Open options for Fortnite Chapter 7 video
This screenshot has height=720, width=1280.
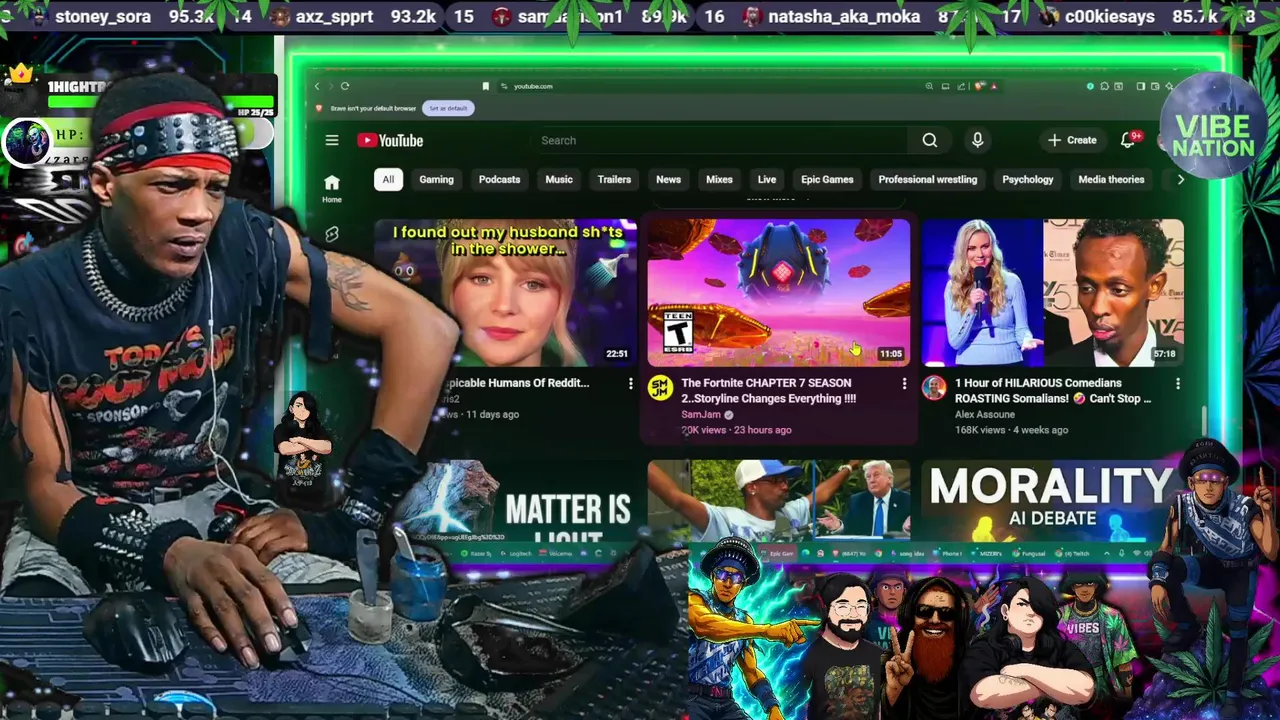[904, 384]
